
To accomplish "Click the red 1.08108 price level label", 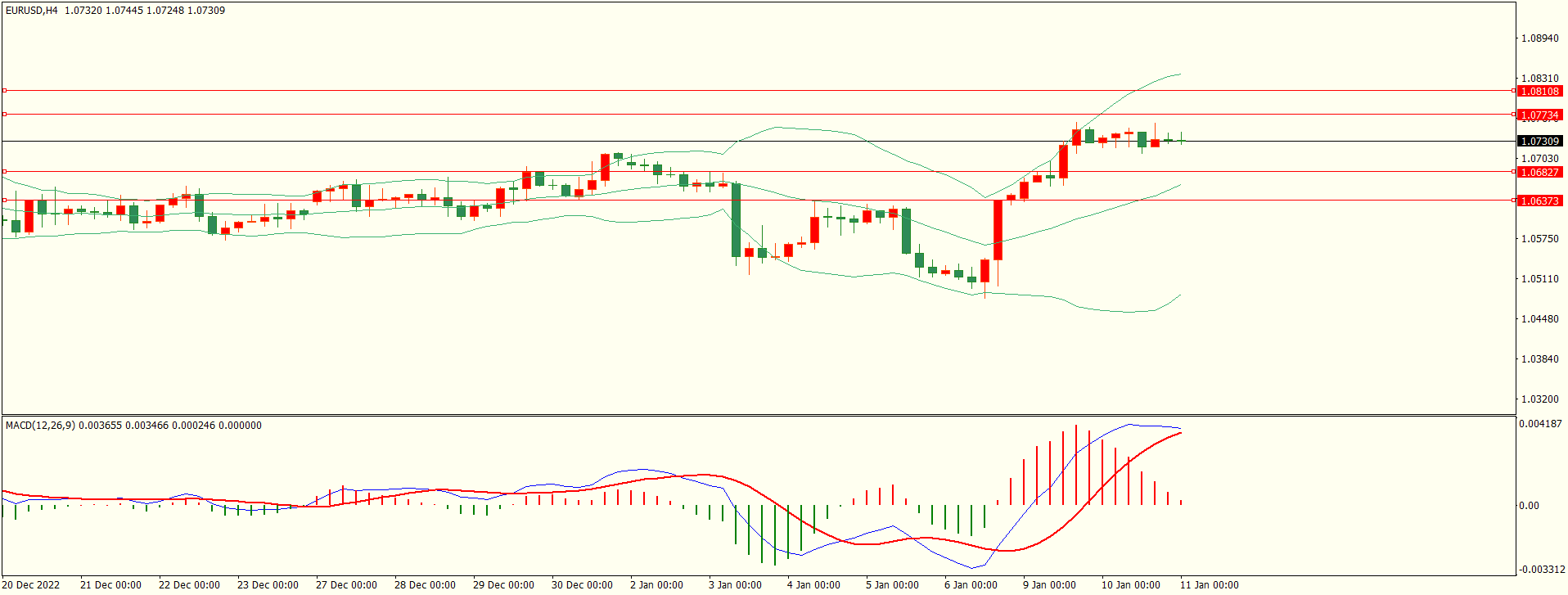I will tap(1539, 92).
